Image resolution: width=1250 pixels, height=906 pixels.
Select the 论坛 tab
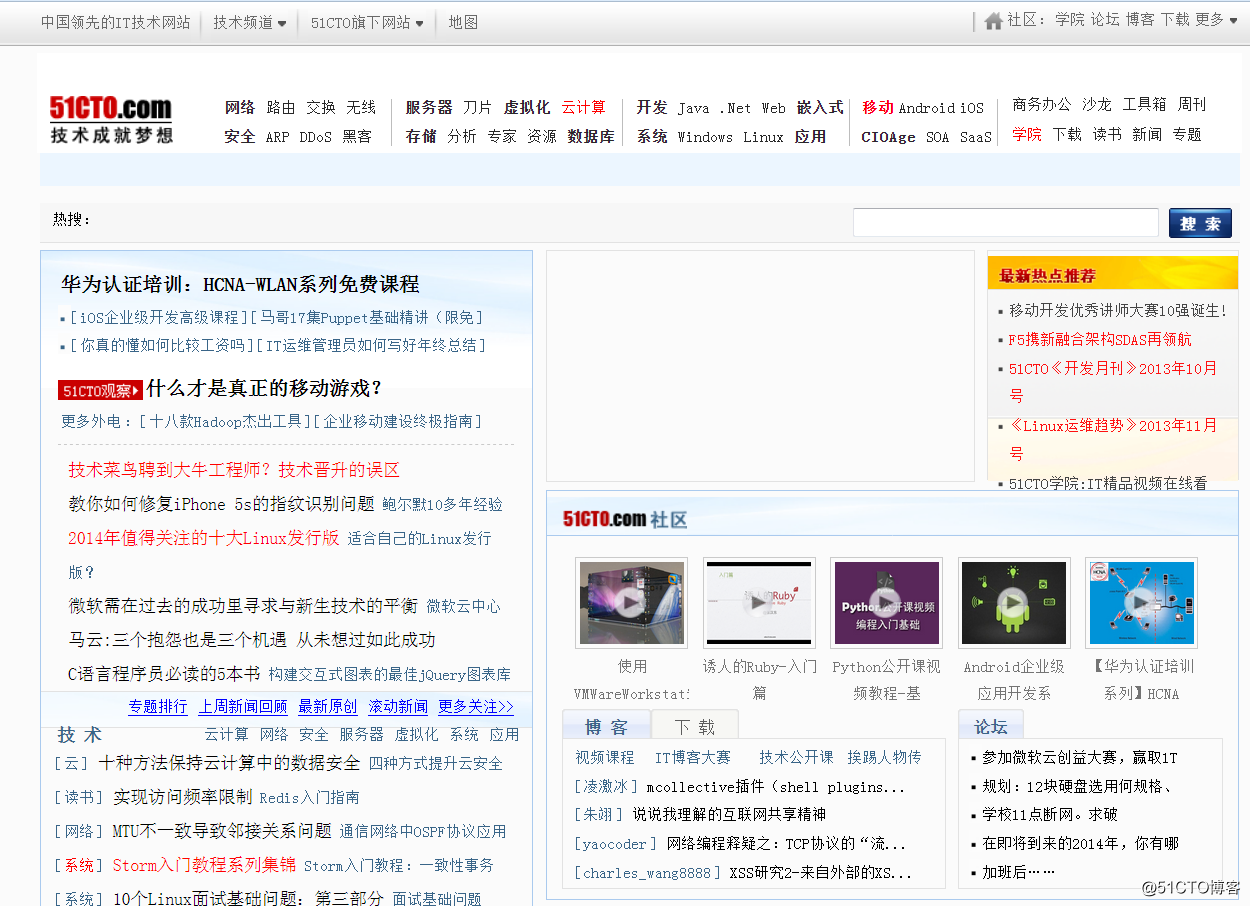point(991,726)
